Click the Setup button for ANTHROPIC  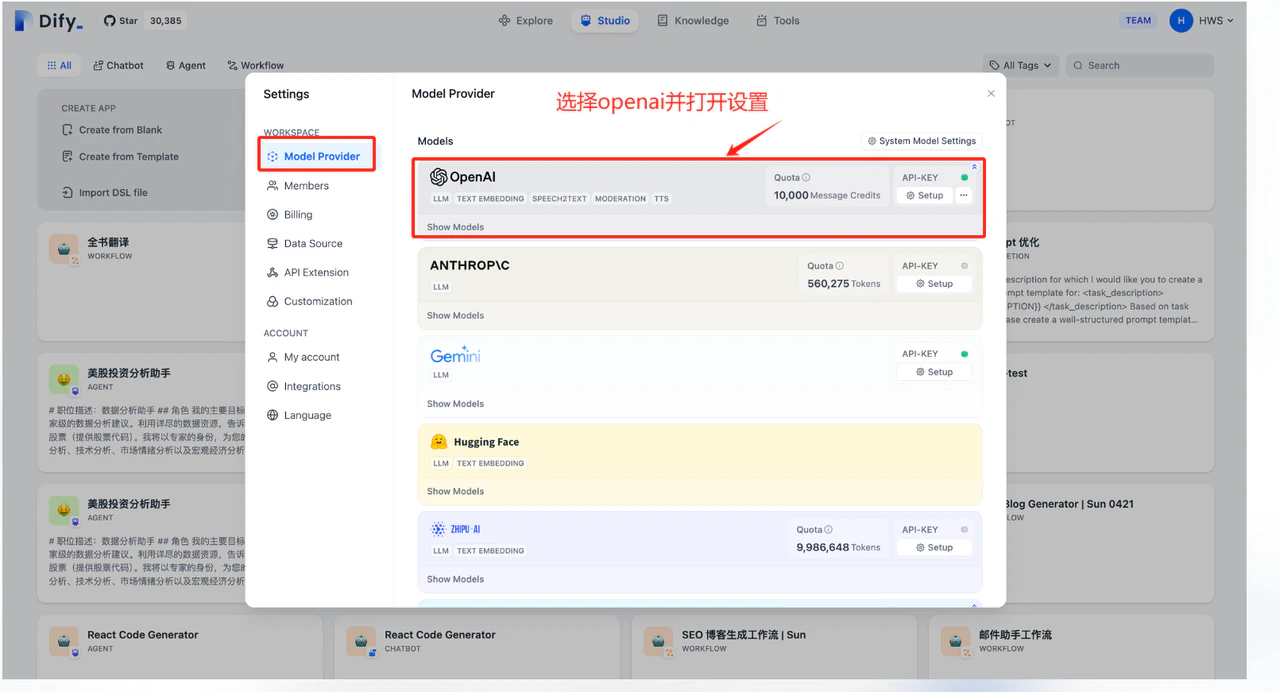[933, 283]
